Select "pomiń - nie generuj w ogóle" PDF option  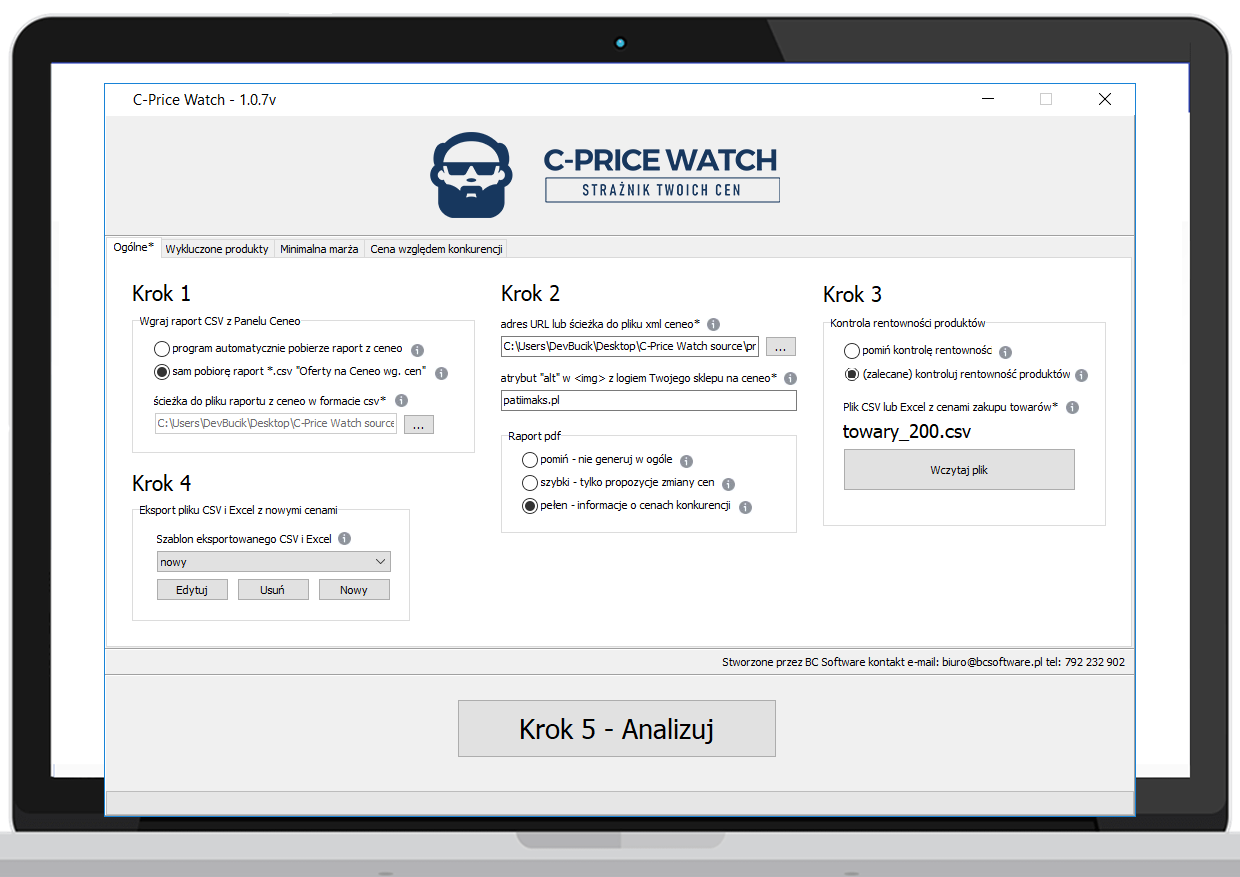(x=530, y=460)
